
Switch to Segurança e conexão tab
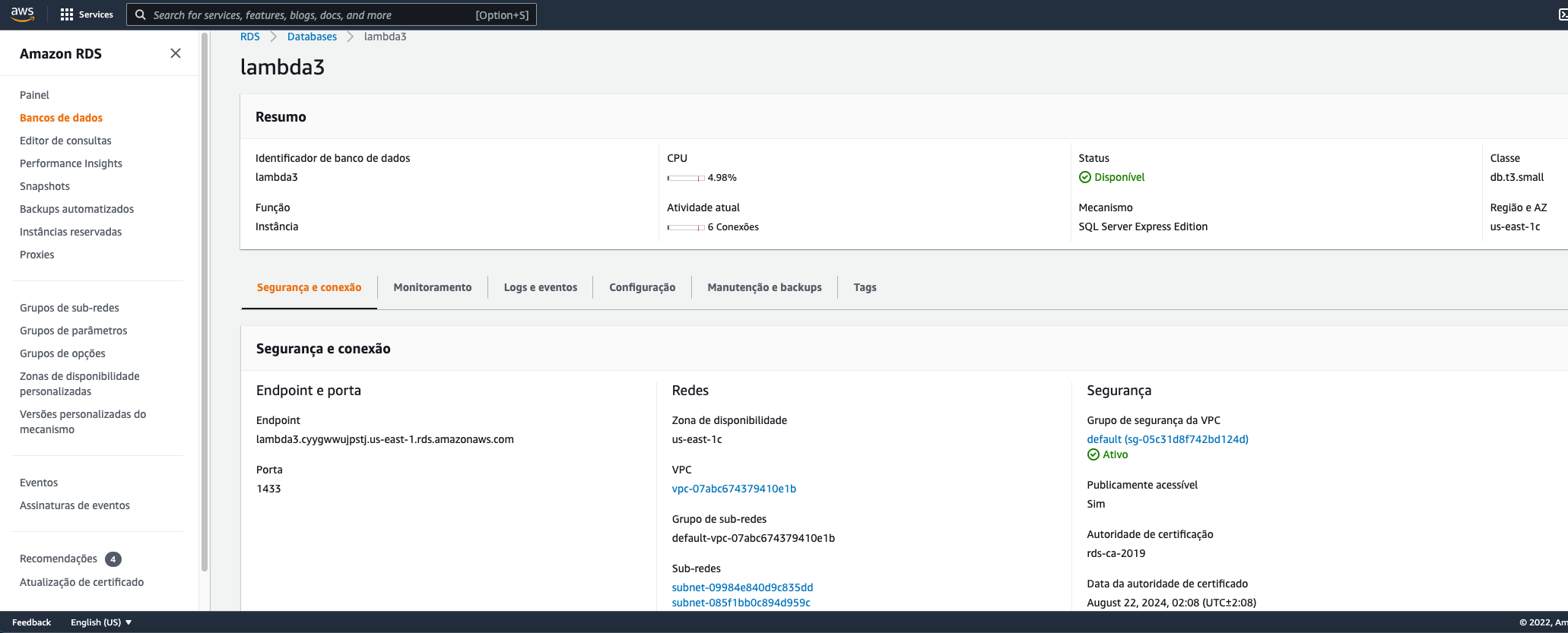(x=309, y=287)
